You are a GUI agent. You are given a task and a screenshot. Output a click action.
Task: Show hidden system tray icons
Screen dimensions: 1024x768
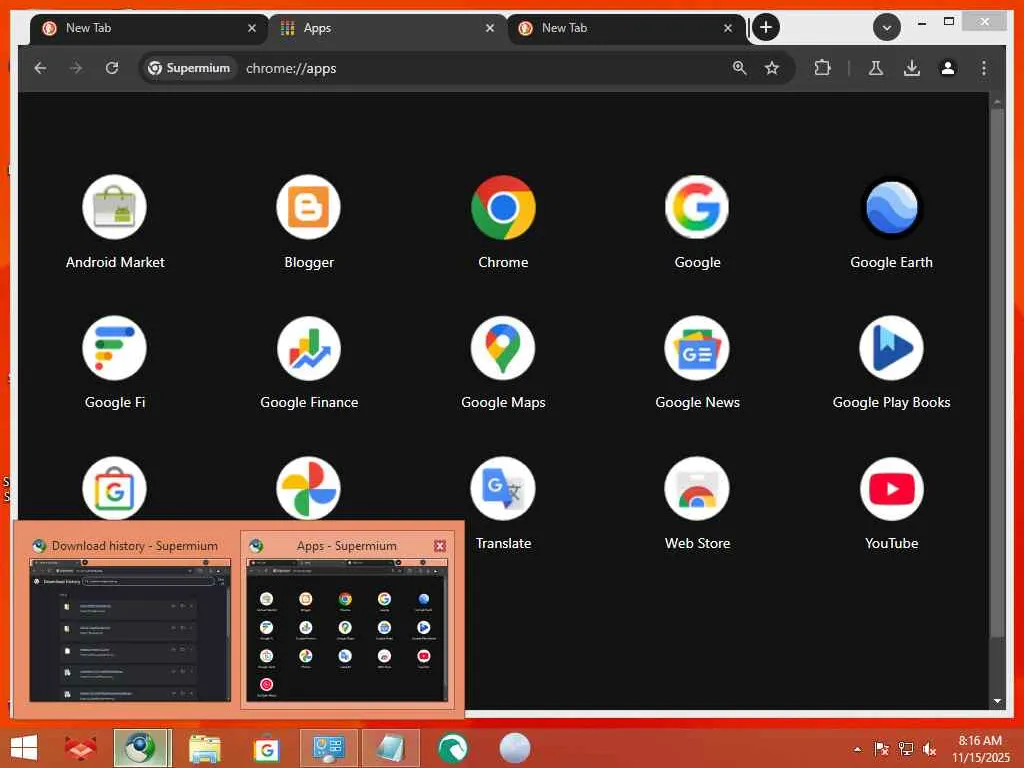pos(857,749)
